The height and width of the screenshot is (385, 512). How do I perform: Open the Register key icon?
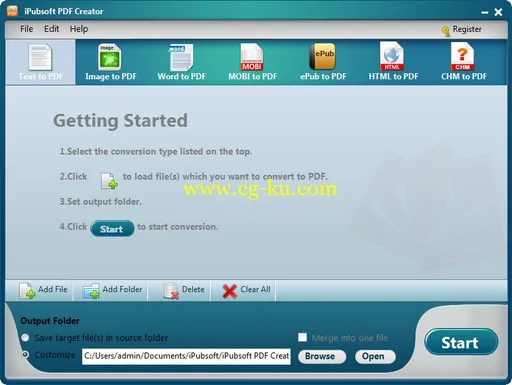[x=445, y=31]
